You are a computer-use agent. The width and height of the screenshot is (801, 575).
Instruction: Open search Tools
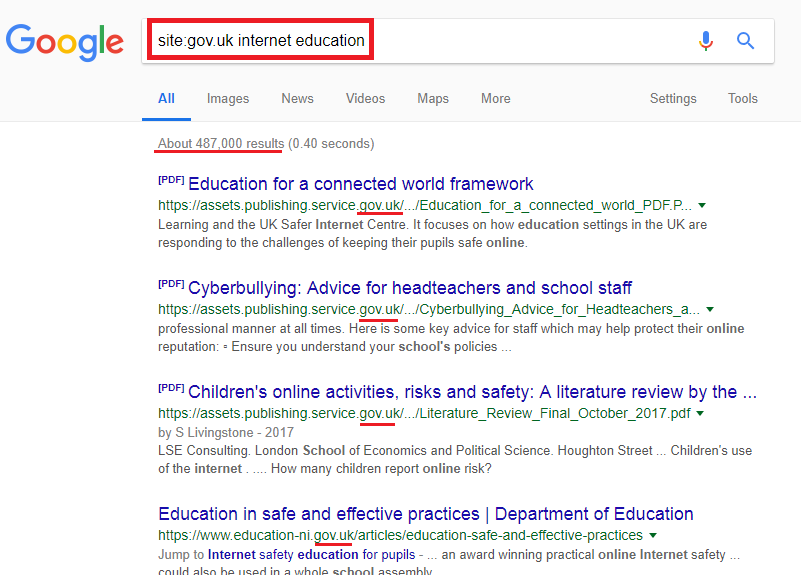point(743,99)
